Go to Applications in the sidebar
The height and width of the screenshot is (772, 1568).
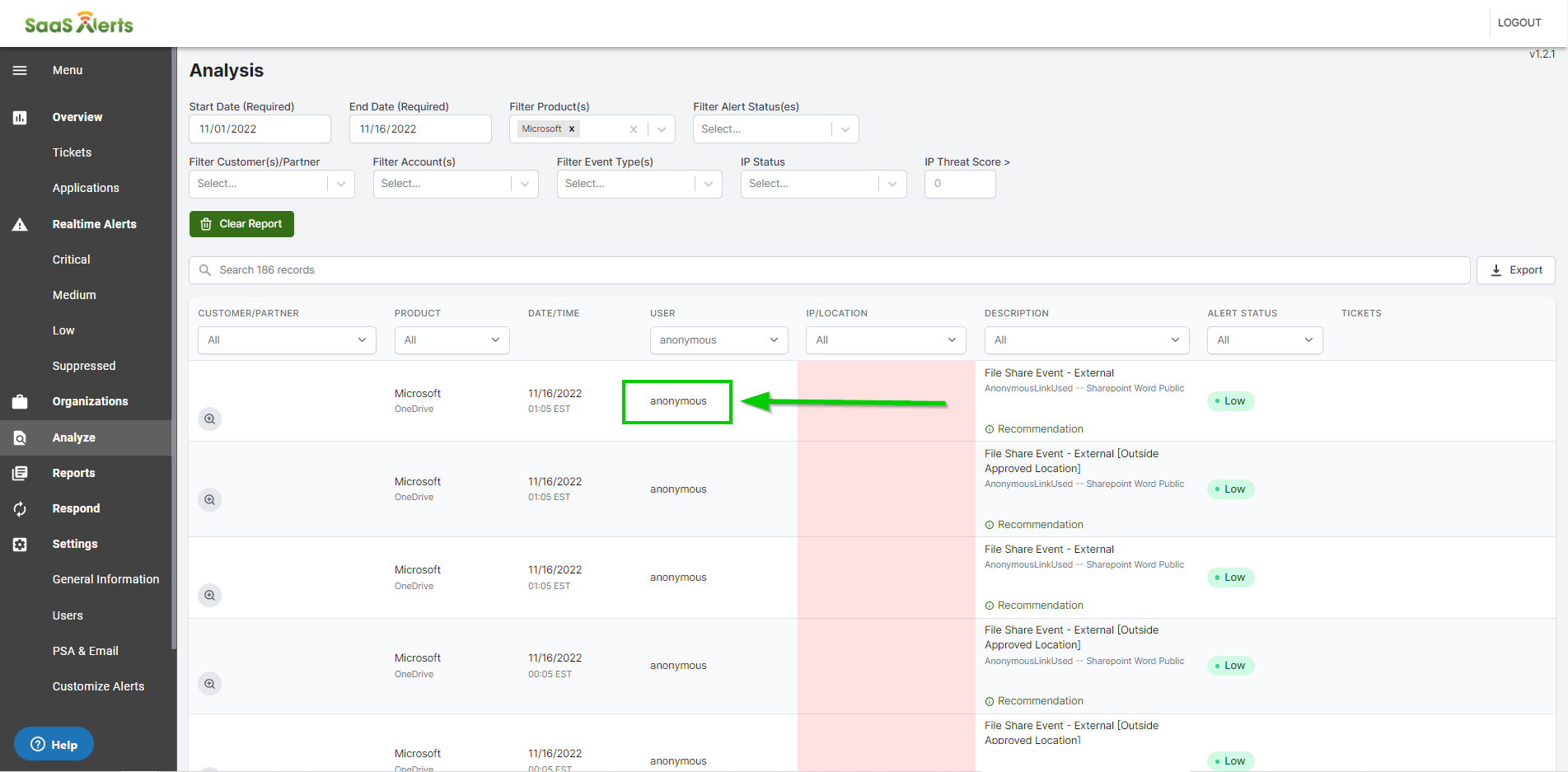pos(86,188)
